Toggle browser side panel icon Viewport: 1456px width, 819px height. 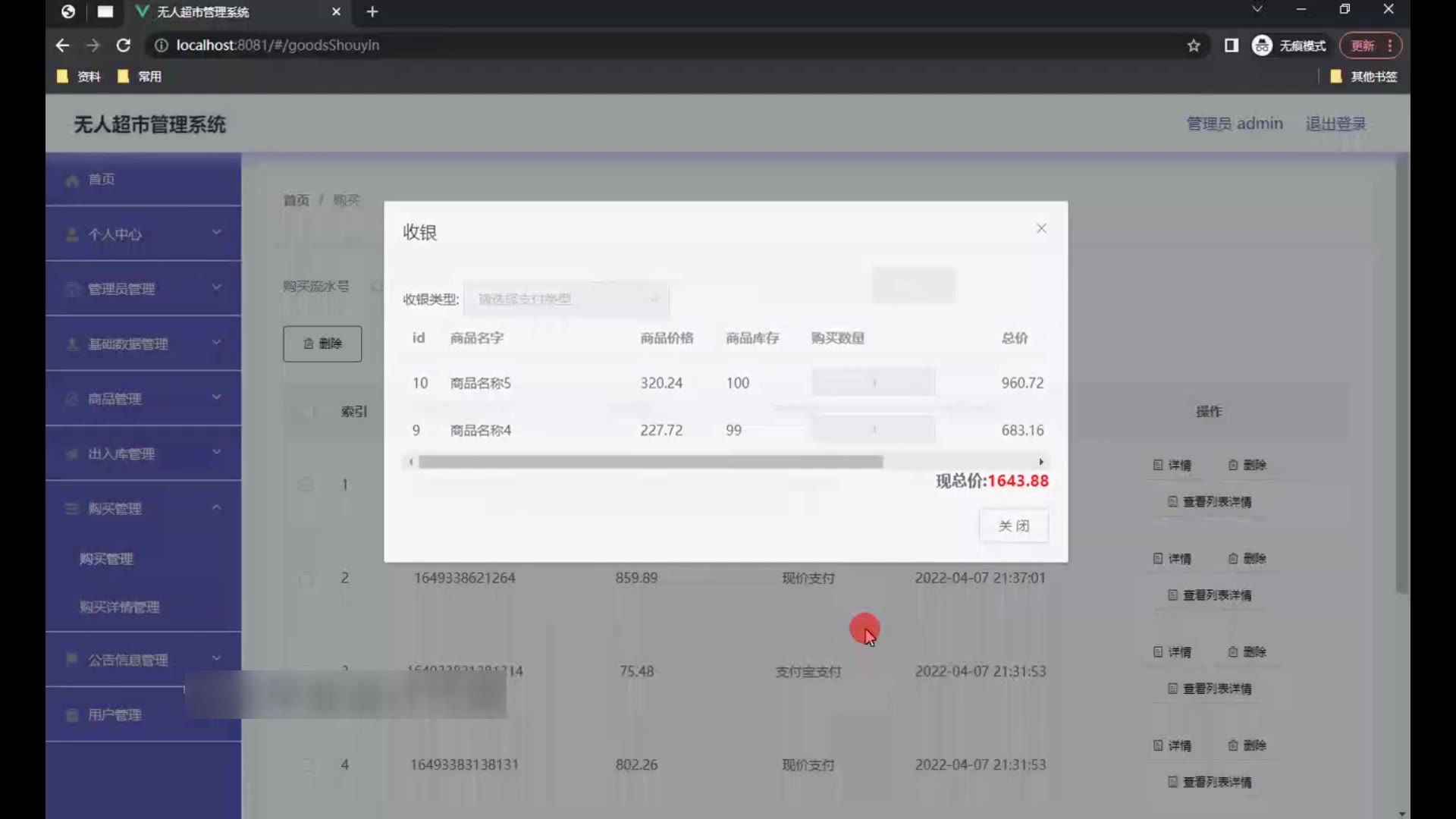[1232, 45]
